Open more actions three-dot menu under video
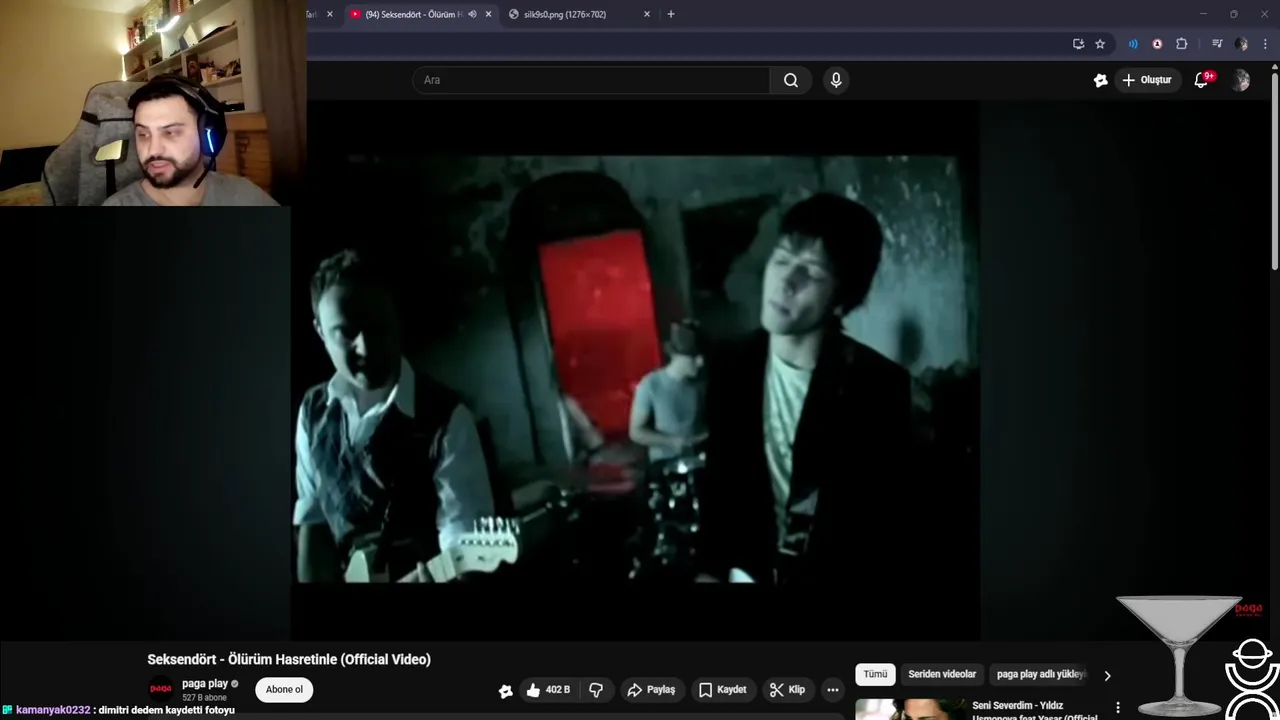This screenshot has width=1280, height=720. point(832,690)
